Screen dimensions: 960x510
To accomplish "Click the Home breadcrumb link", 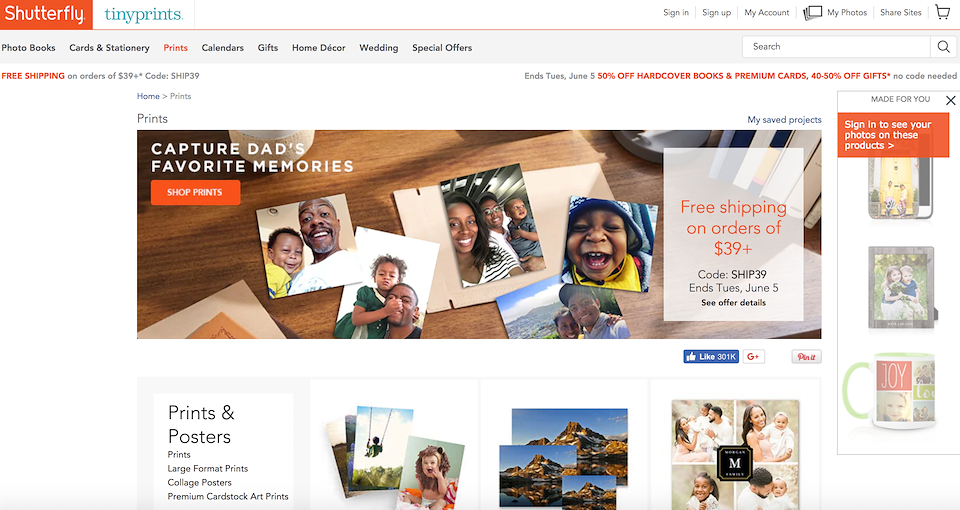I will tap(148, 96).
